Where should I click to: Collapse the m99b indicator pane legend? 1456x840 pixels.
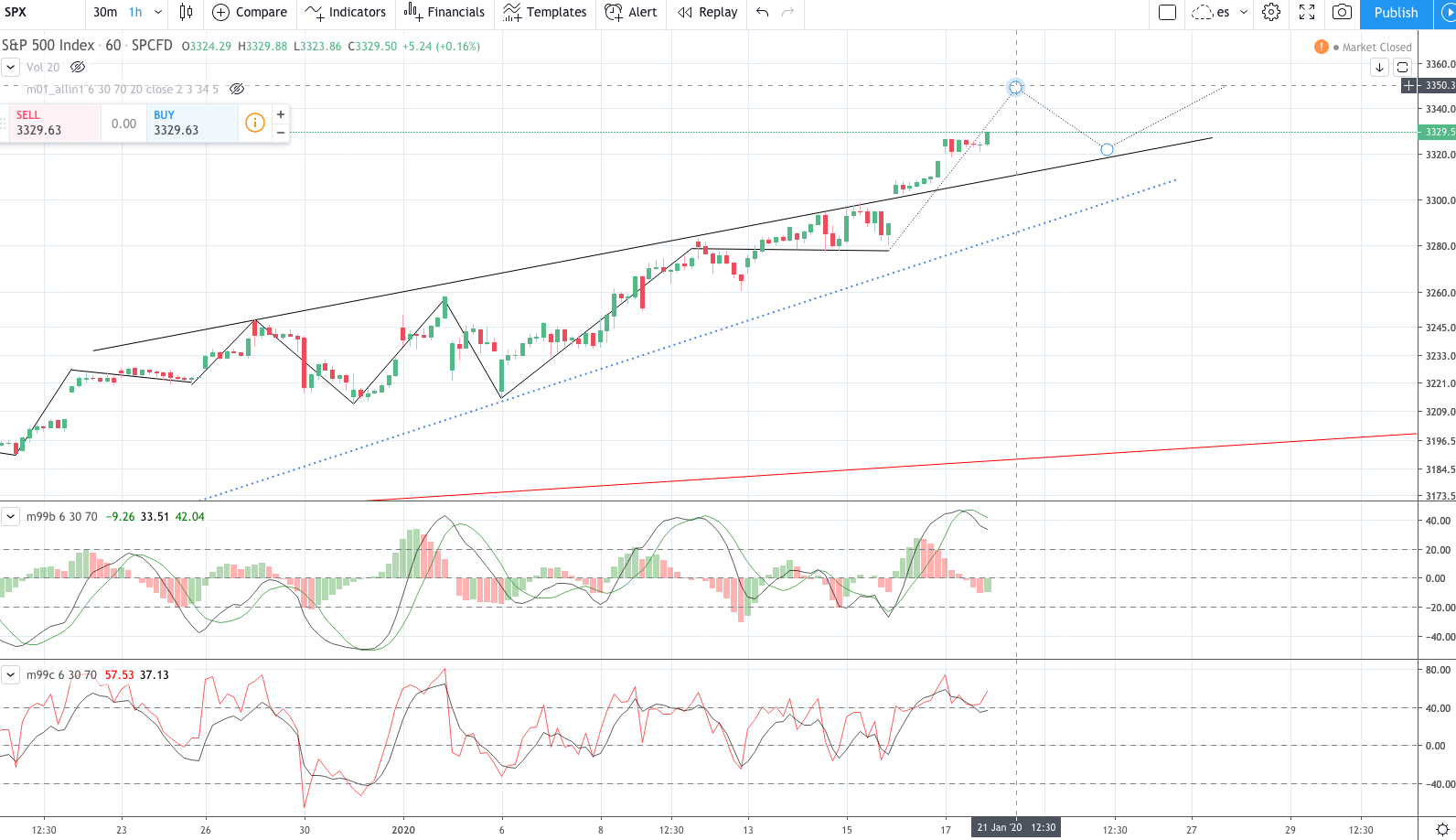coord(10,516)
